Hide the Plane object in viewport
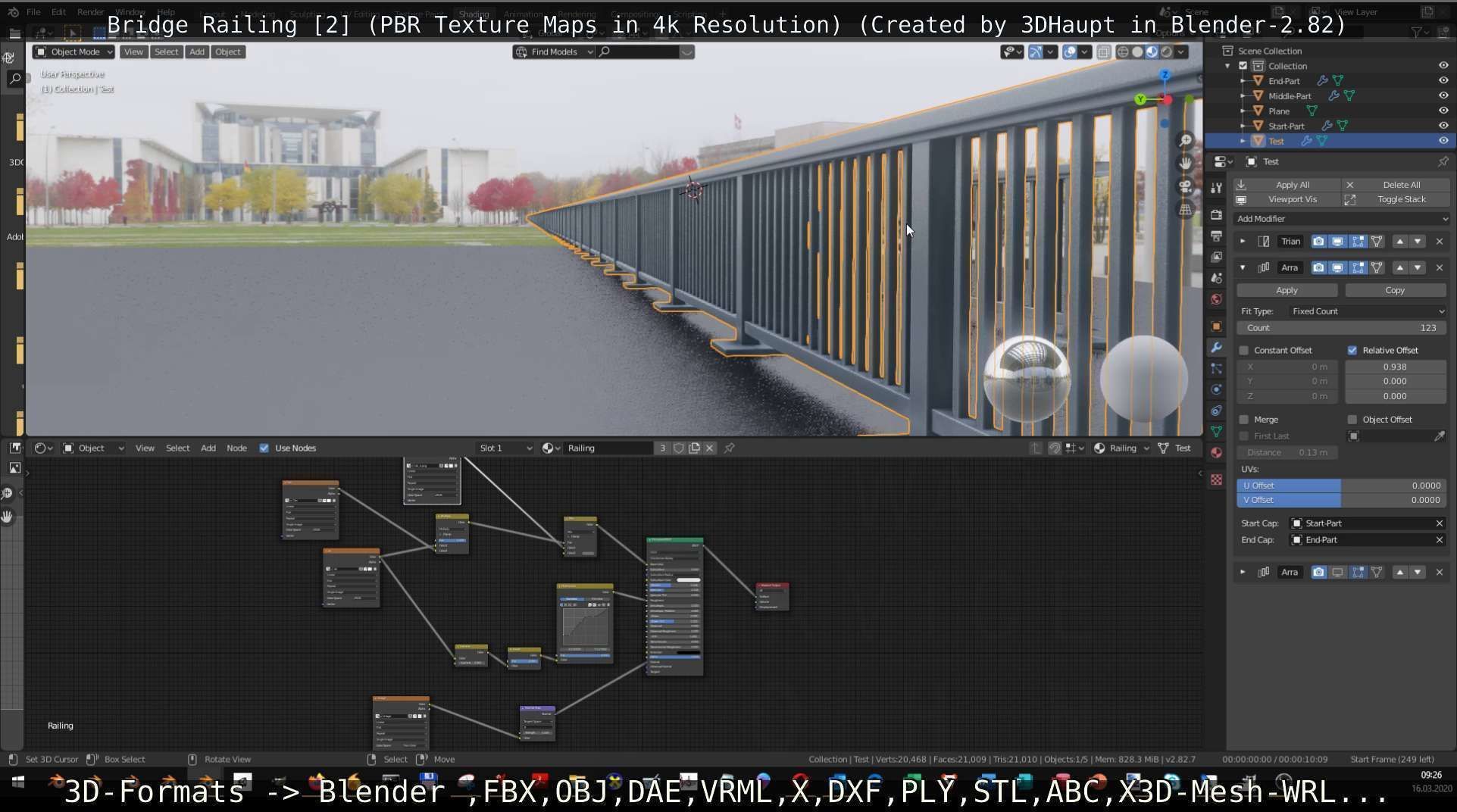 pos(1443,111)
